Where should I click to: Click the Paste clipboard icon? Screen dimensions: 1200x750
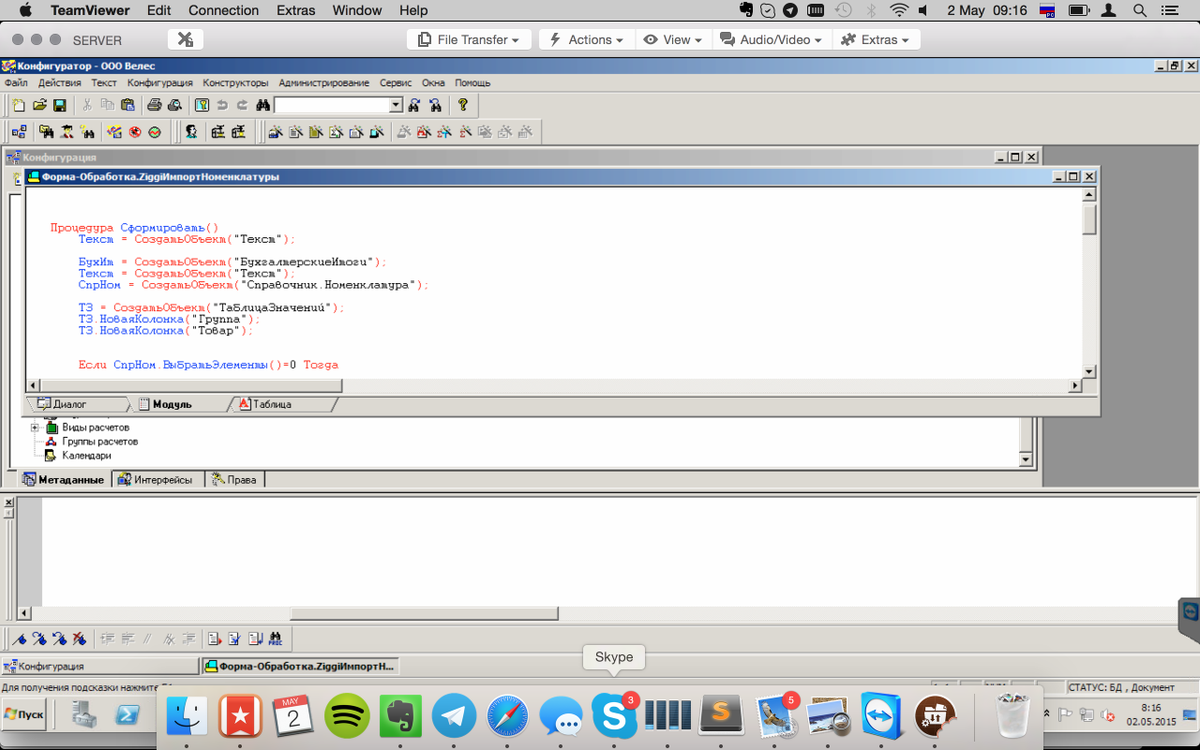[x=128, y=105]
